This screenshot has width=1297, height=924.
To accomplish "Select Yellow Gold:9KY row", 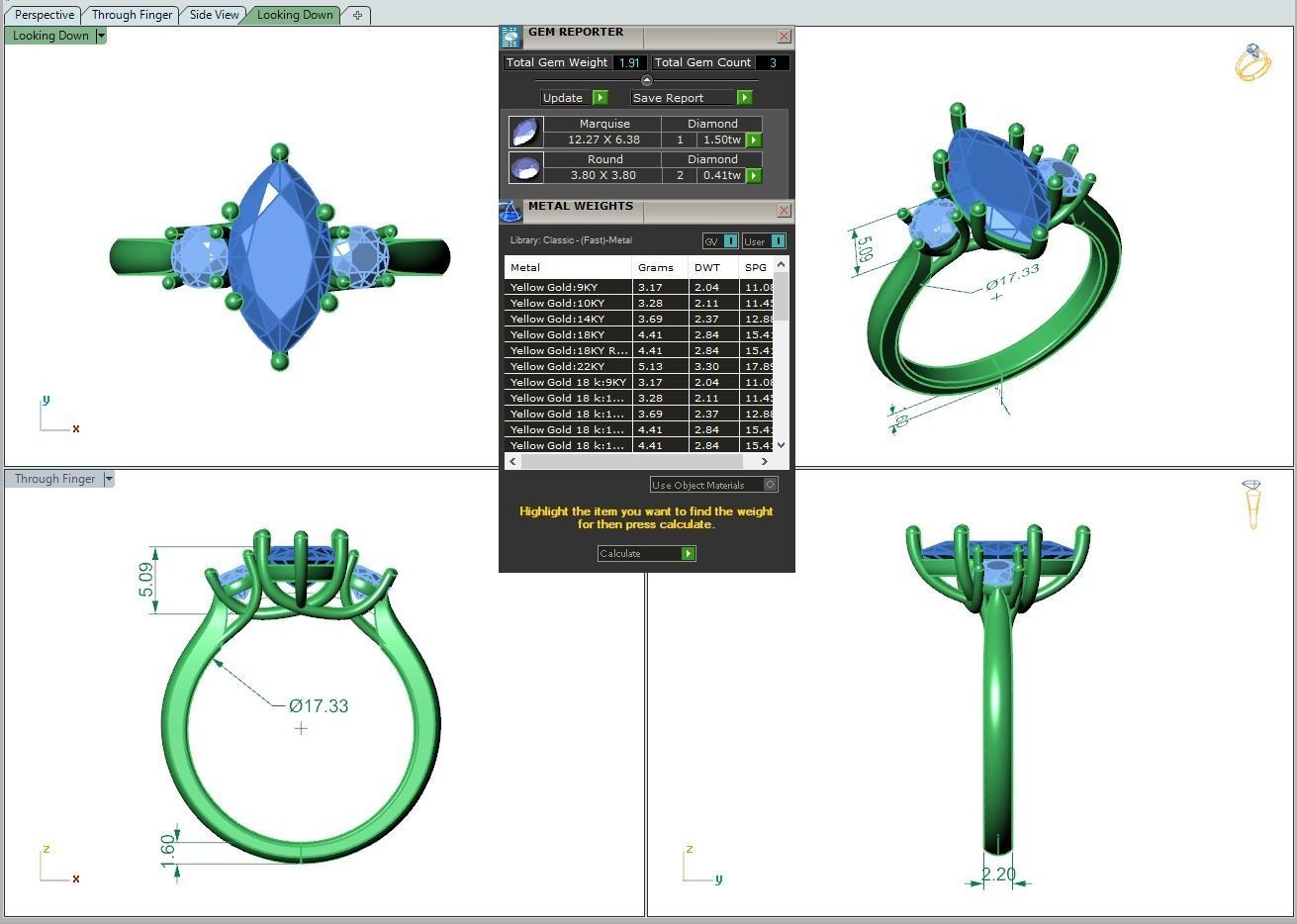I will [639, 287].
